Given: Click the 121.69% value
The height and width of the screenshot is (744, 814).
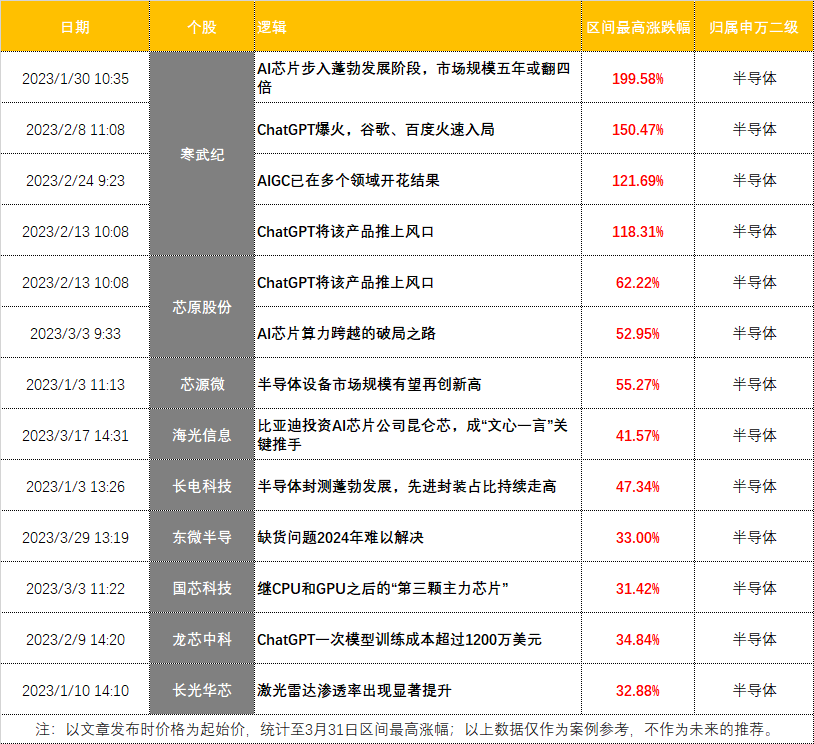Looking at the screenshot, I should (x=637, y=180).
